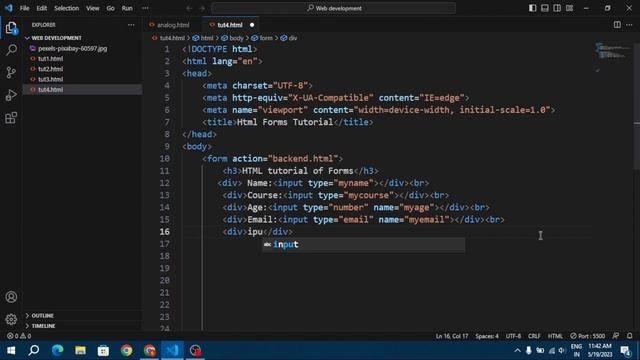This screenshot has width=640, height=360.
Task: Change indentation via Spaces: 4
Action: point(487,336)
